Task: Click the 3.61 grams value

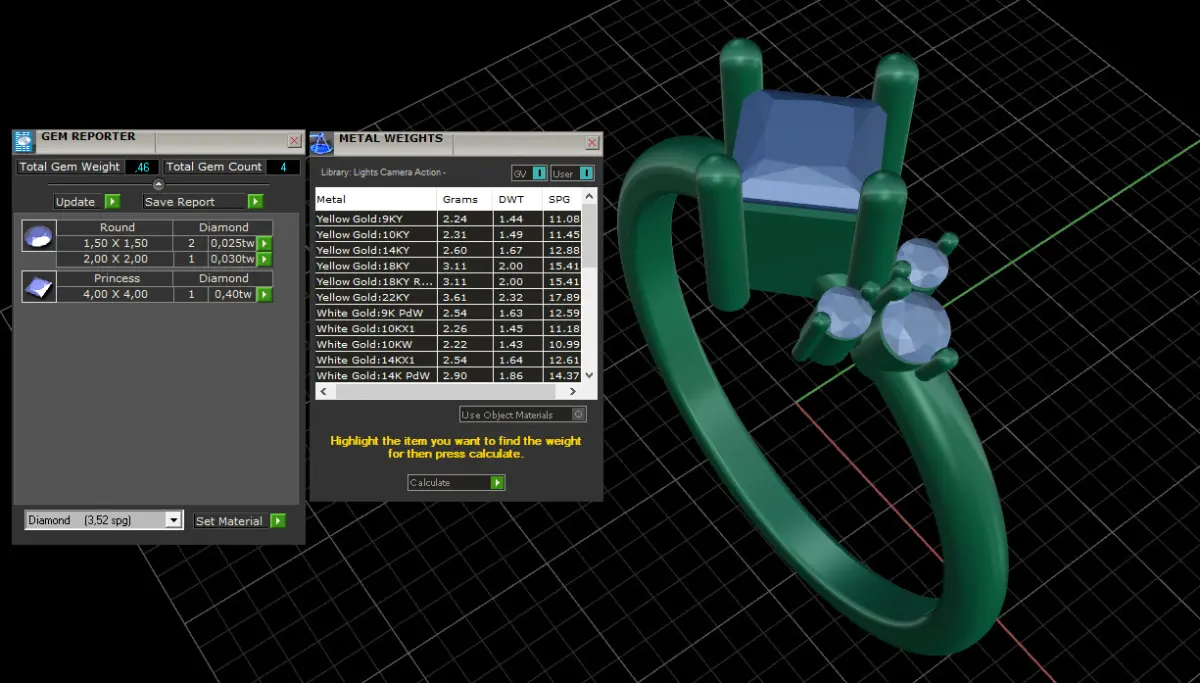Action: click(455, 297)
